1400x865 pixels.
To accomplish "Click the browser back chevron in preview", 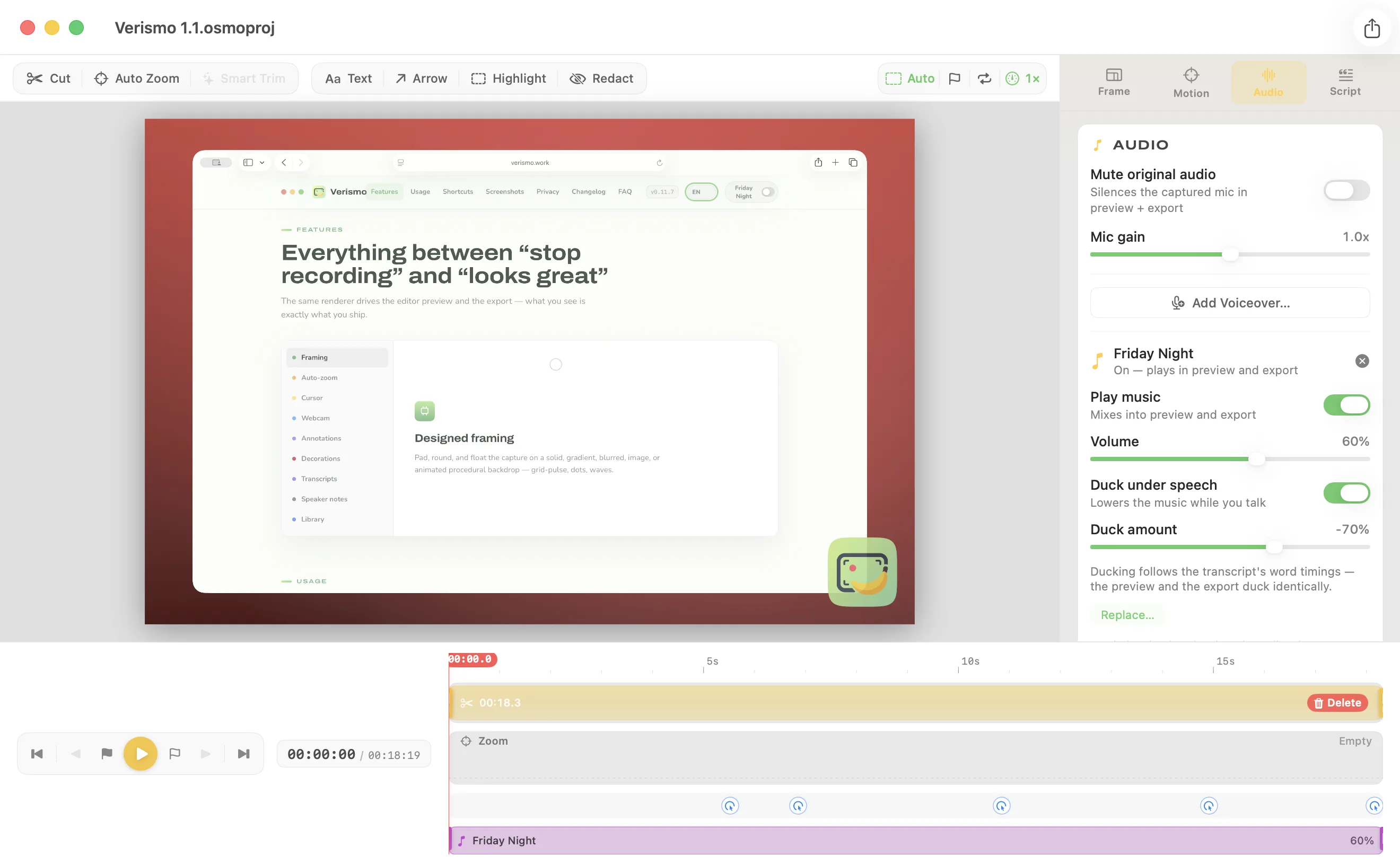I will (284, 163).
